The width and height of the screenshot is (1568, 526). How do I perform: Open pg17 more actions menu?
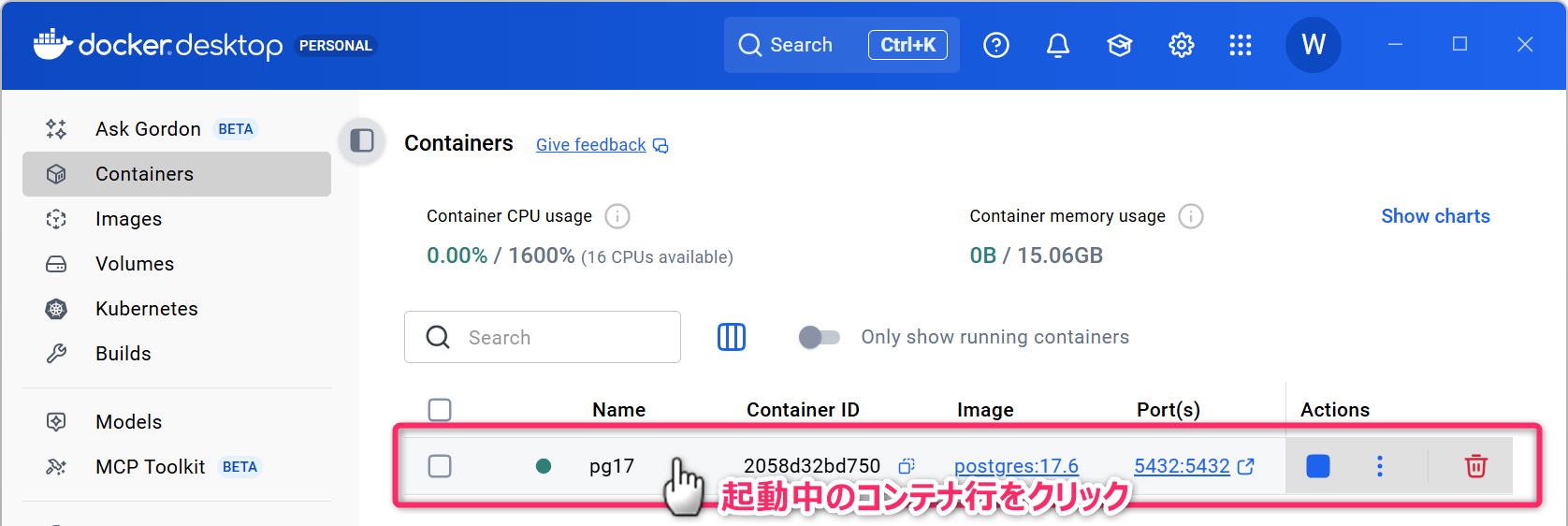point(1379,466)
